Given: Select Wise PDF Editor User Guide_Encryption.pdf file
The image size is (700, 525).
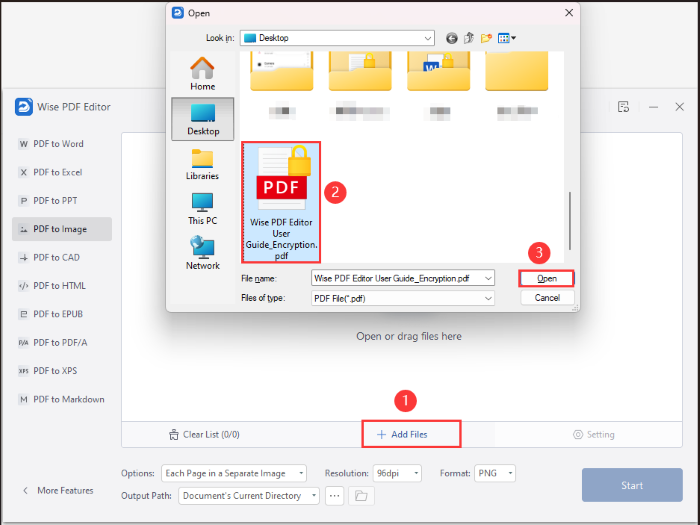Looking at the screenshot, I should (281, 202).
